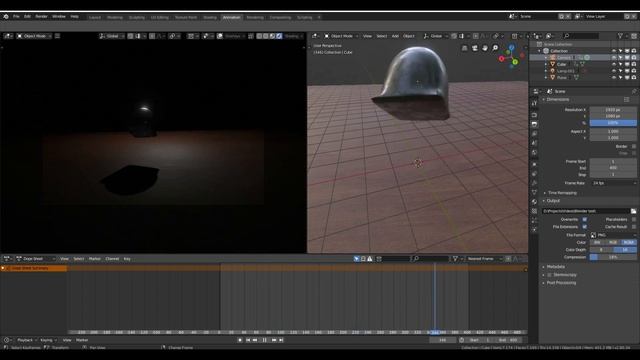The height and width of the screenshot is (360, 640).
Task: Add a new workspace with plus tab
Action: click(319, 18)
